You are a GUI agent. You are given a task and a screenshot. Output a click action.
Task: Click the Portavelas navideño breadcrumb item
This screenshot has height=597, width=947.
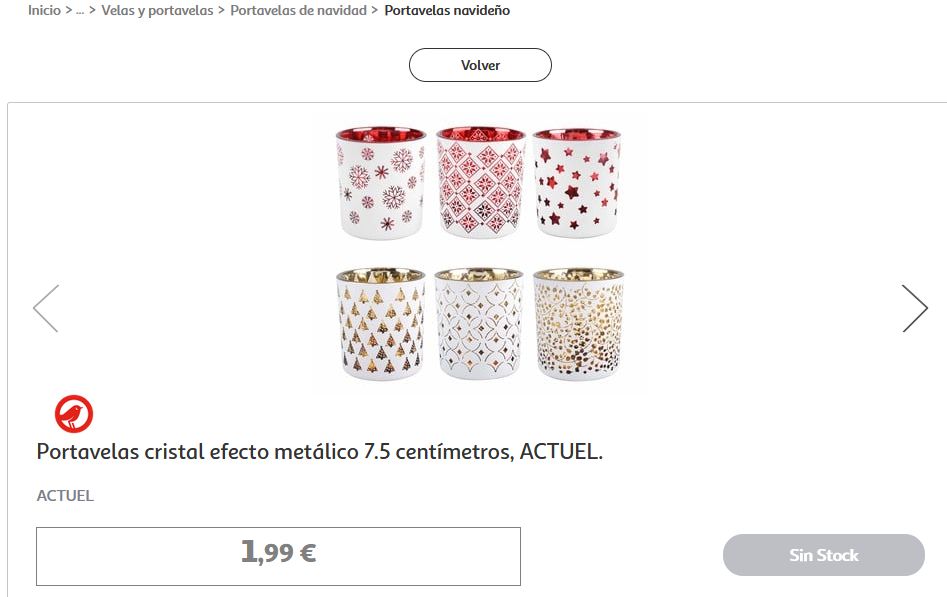pyautogui.click(x=447, y=10)
